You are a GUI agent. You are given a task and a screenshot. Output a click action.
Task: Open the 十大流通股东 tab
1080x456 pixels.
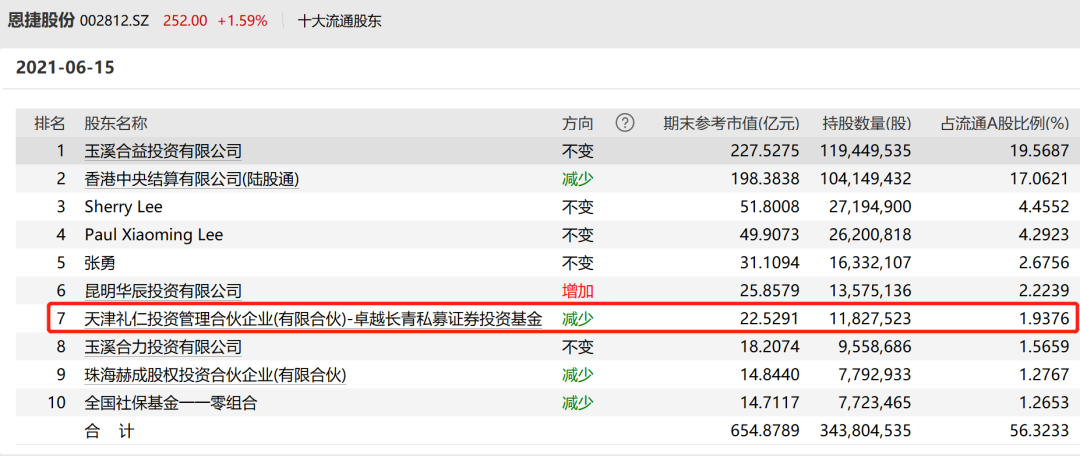pos(339,20)
